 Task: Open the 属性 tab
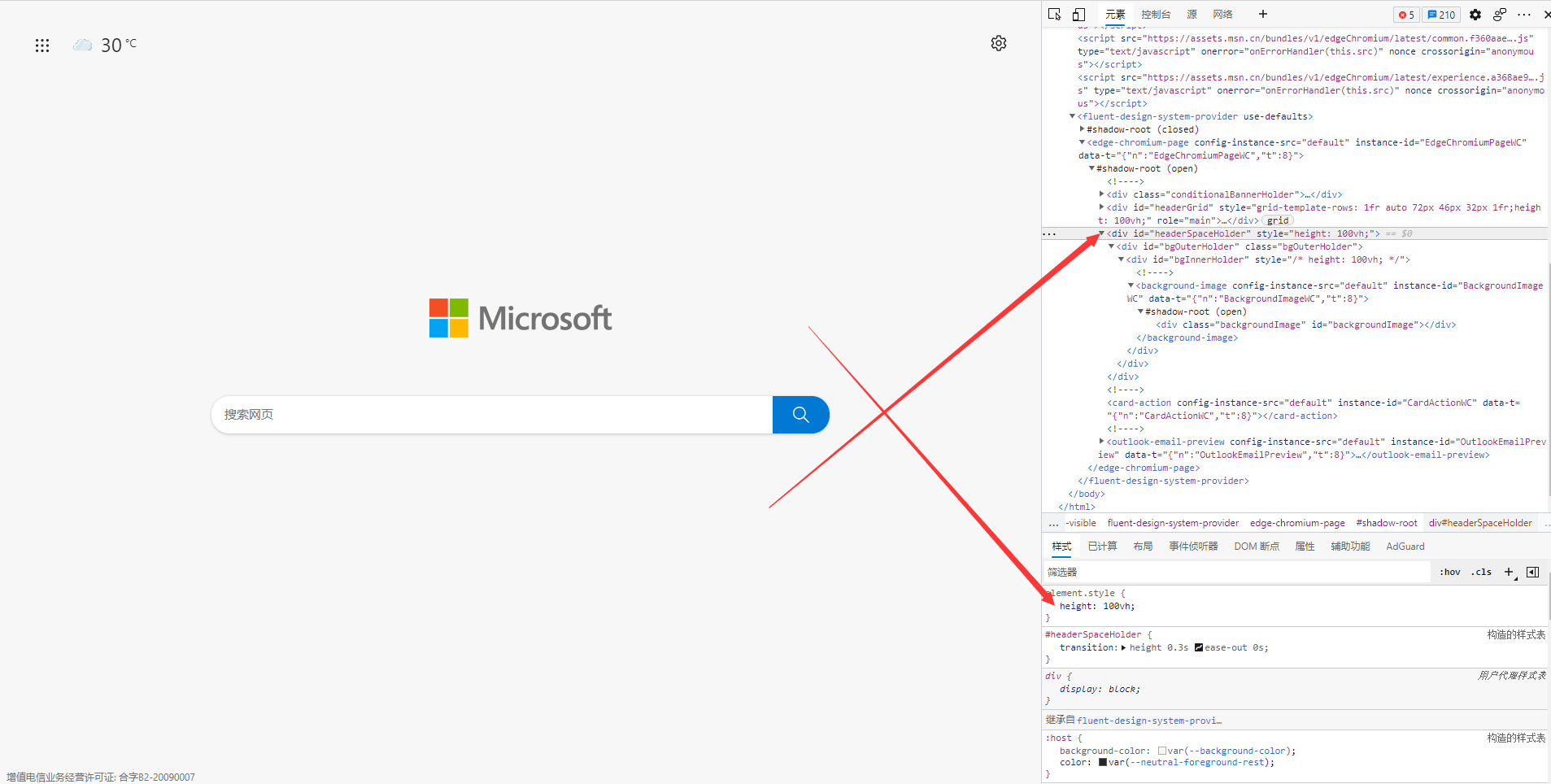(1305, 547)
